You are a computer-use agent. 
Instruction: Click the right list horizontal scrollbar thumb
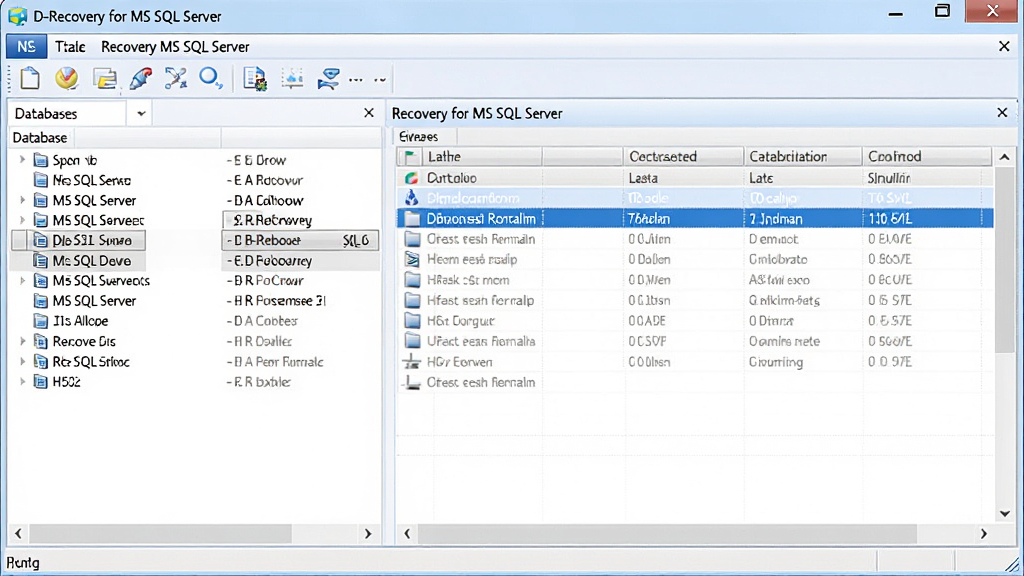(667, 534)
